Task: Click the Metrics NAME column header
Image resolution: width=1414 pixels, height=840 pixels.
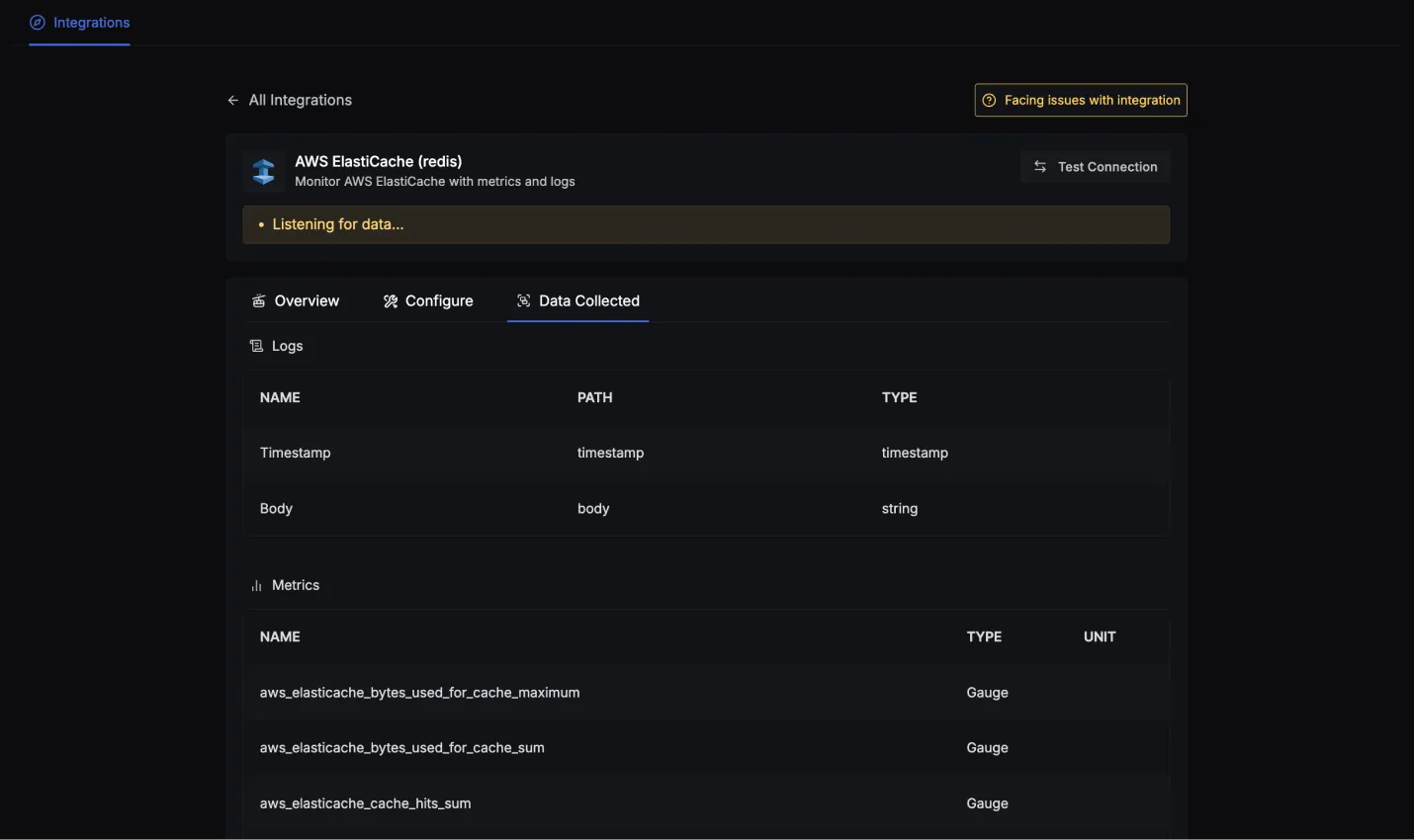Action: tap(280, 636)
